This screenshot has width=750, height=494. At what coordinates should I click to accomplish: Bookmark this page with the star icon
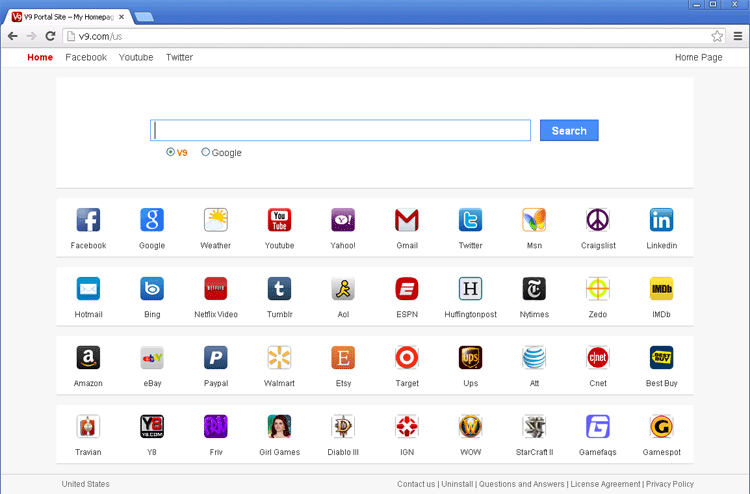717,36
